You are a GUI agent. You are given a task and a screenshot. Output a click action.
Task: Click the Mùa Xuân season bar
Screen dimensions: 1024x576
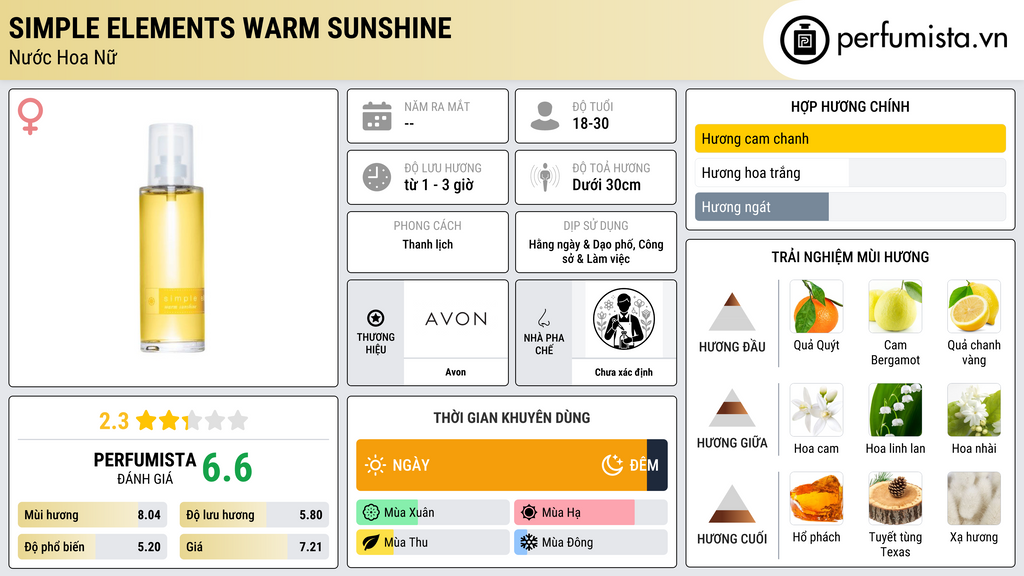[433, 513]
